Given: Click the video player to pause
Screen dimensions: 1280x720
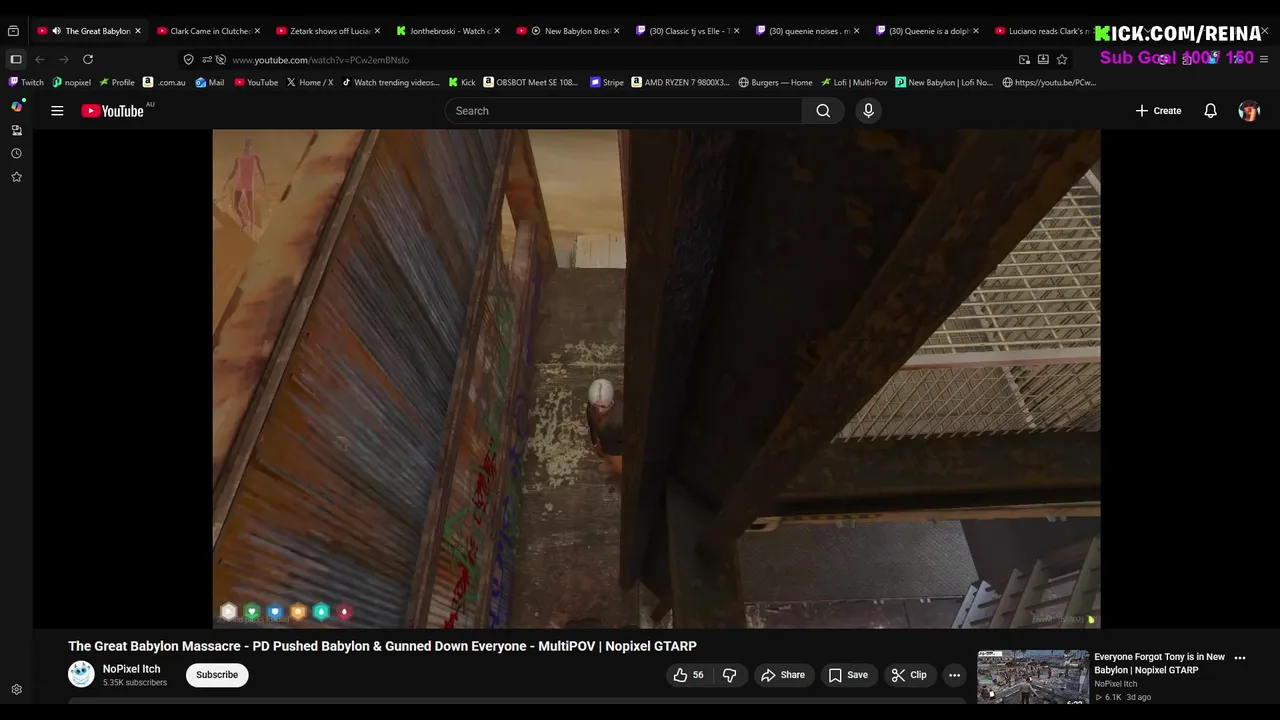Looking at the screenshot, I should pyautogui.click(x=656, y=378).
